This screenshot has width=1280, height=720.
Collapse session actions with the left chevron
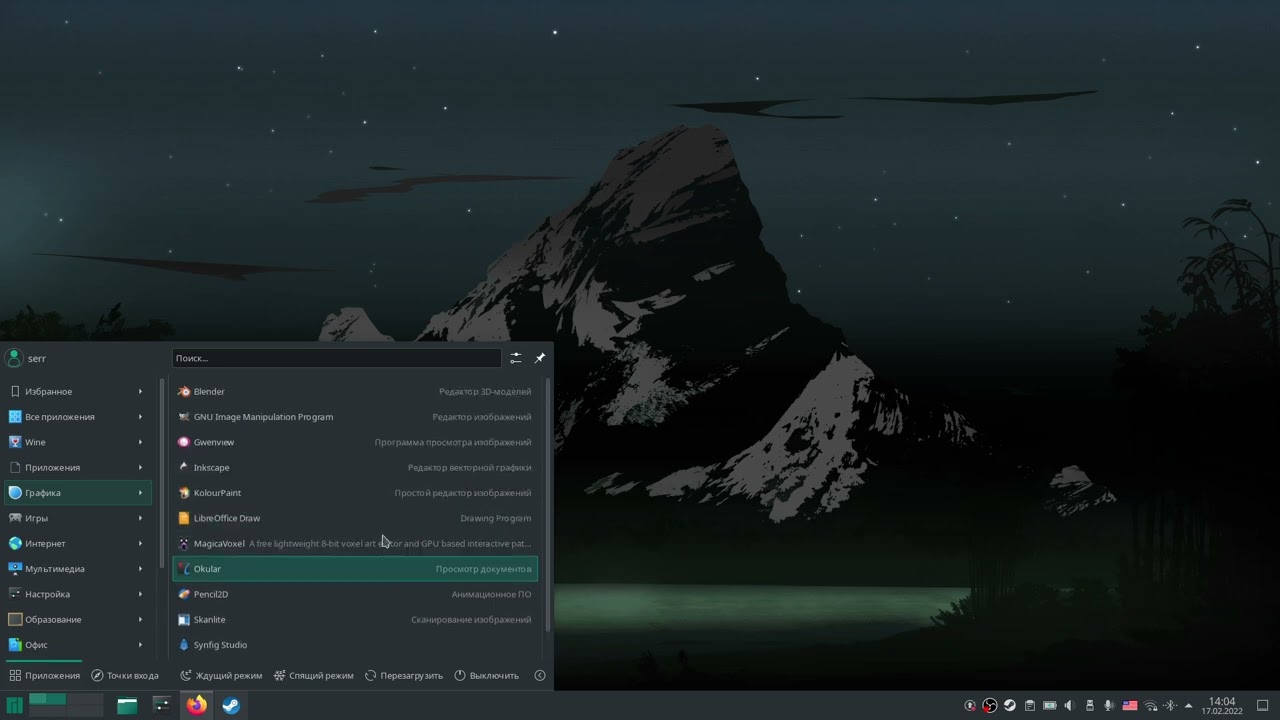click(540, 675)
